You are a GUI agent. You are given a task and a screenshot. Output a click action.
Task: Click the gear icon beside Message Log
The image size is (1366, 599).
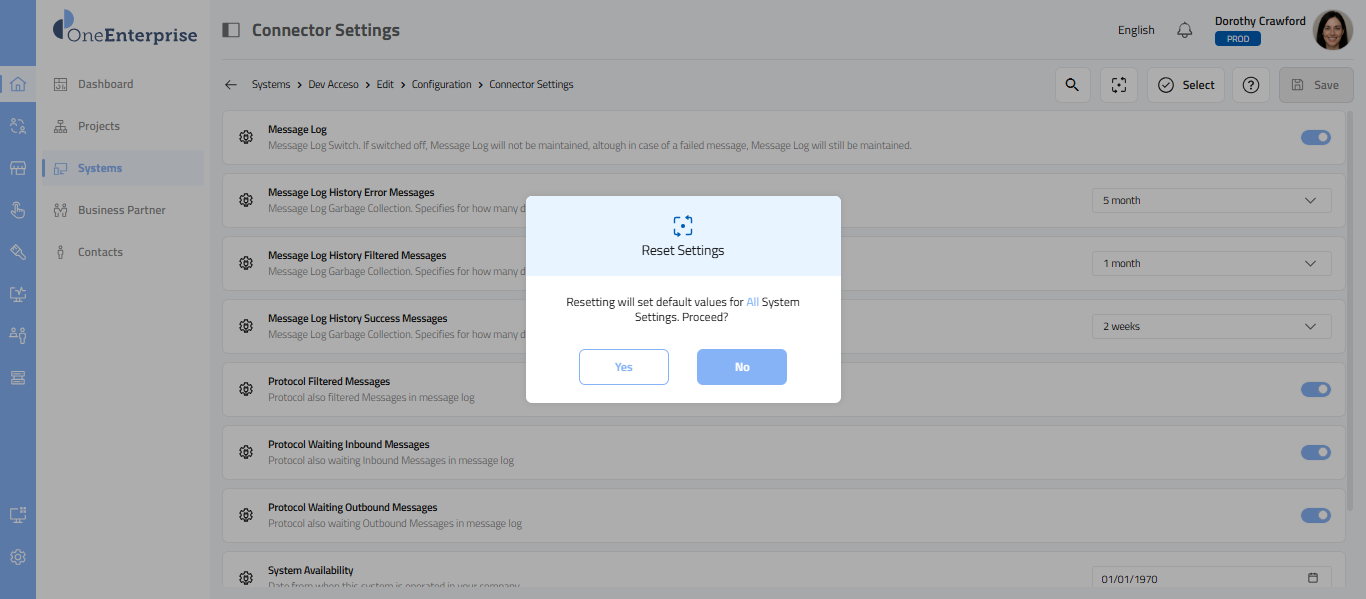point(246,137)
